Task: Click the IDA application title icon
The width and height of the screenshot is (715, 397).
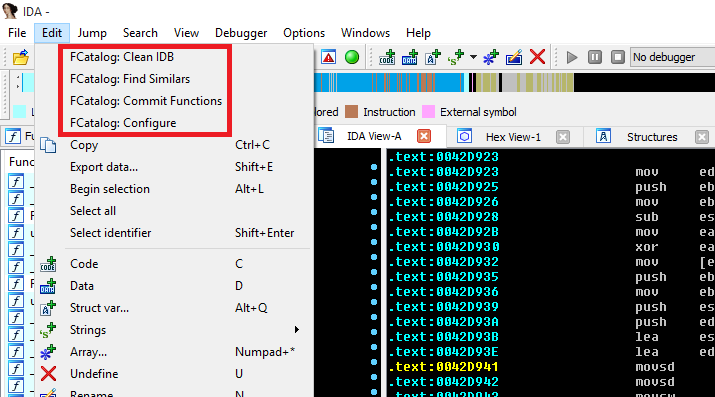Action: pos(10,10)
